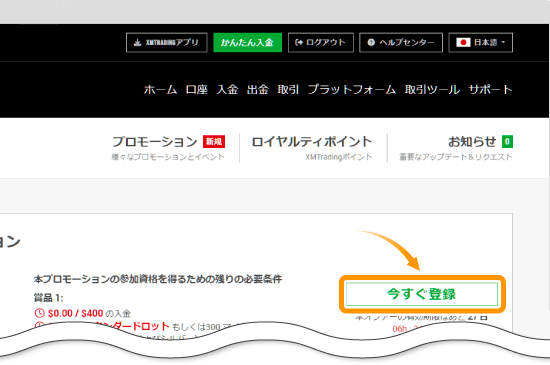
Task: Click the green 0 notification badge
Action: tap(507, 142)
